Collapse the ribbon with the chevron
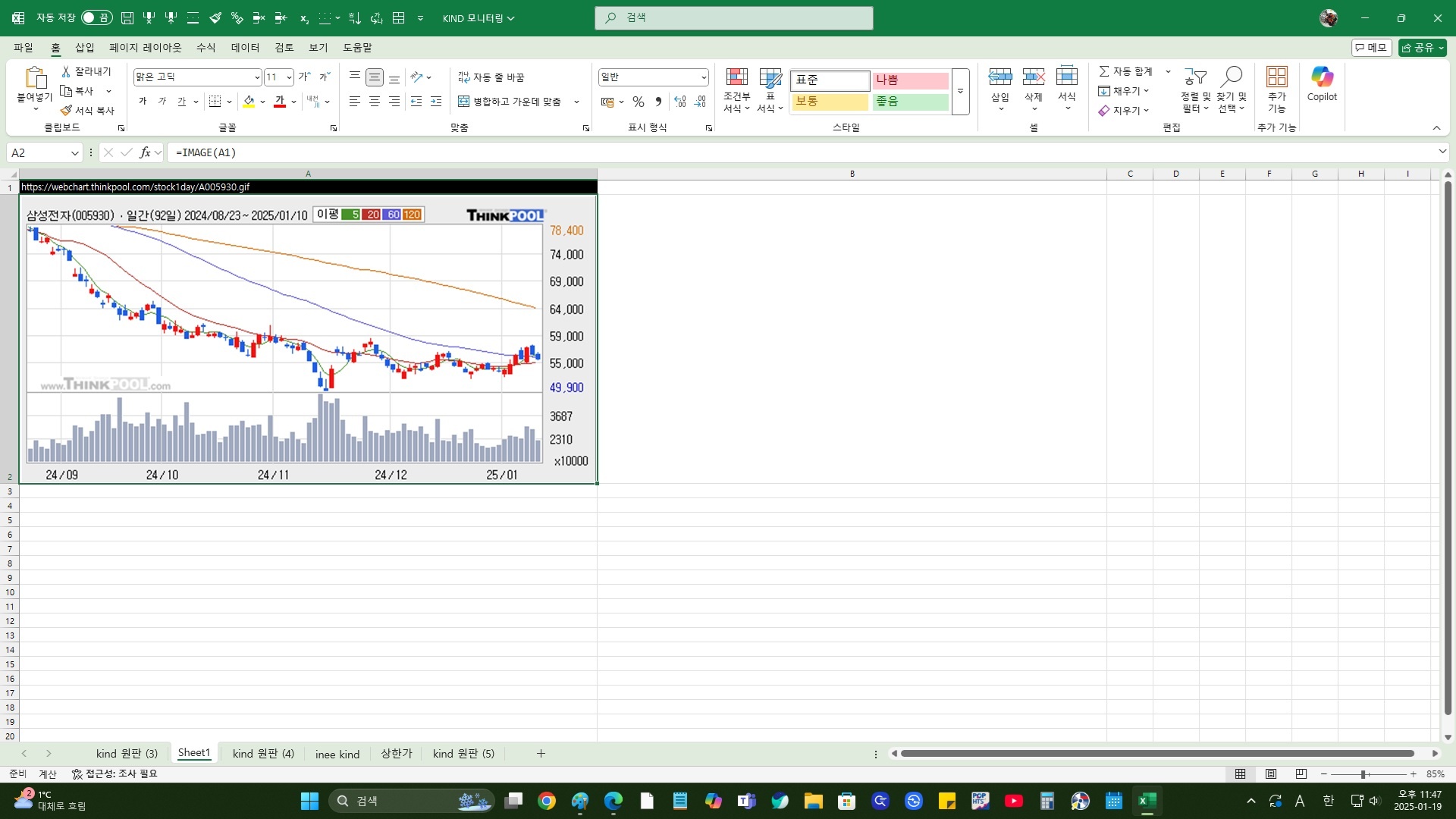 click(x=1436, y=127)
